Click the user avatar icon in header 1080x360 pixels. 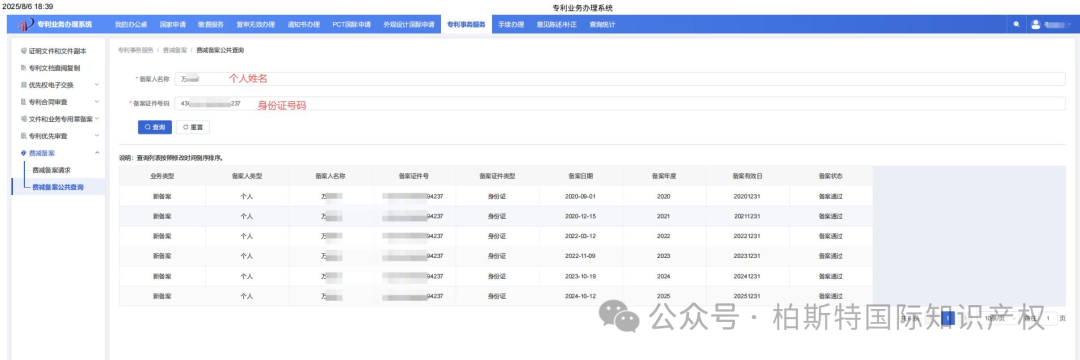coord(1035,24)
